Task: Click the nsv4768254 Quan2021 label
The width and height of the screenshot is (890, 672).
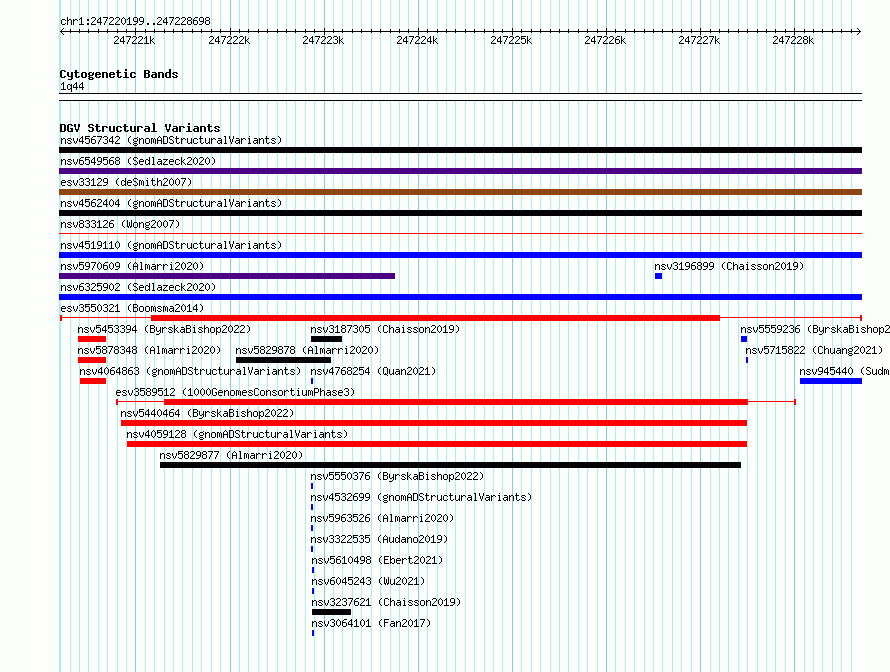Action: click(x=373, y=371)
